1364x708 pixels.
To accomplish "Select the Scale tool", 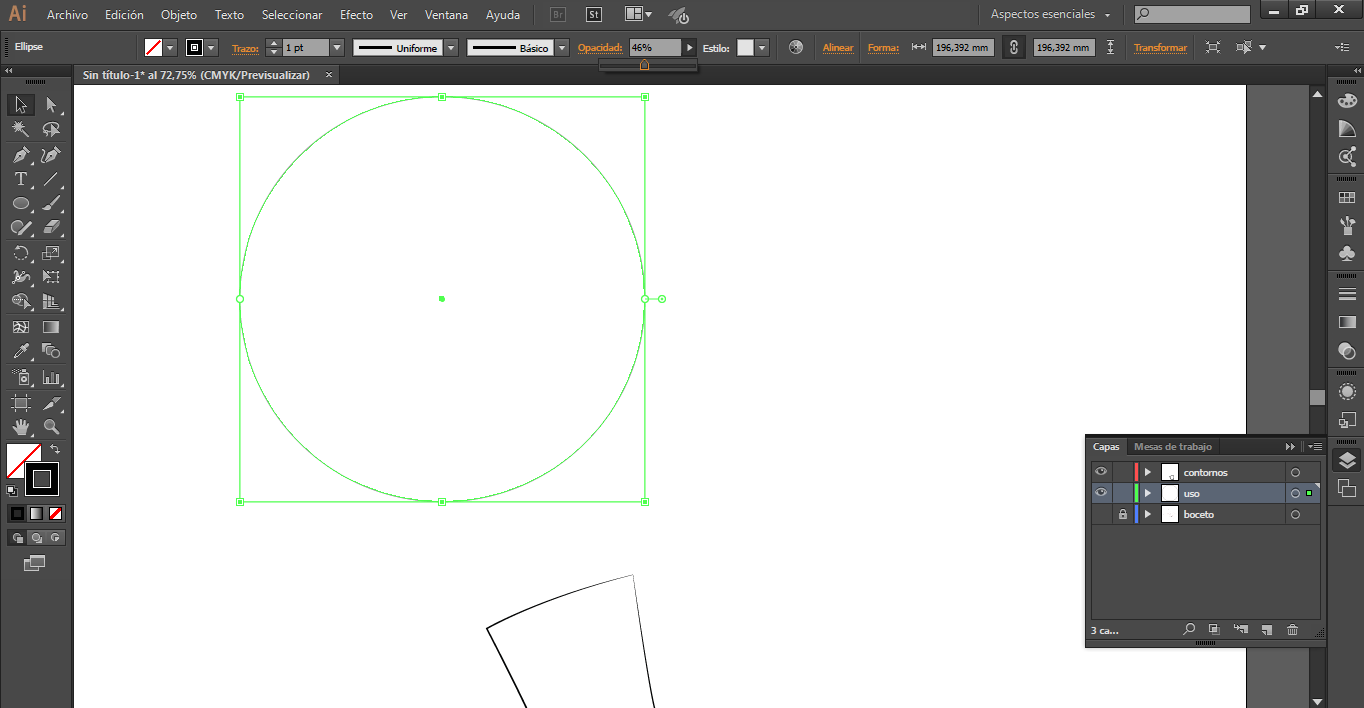I will click(51, 253).
